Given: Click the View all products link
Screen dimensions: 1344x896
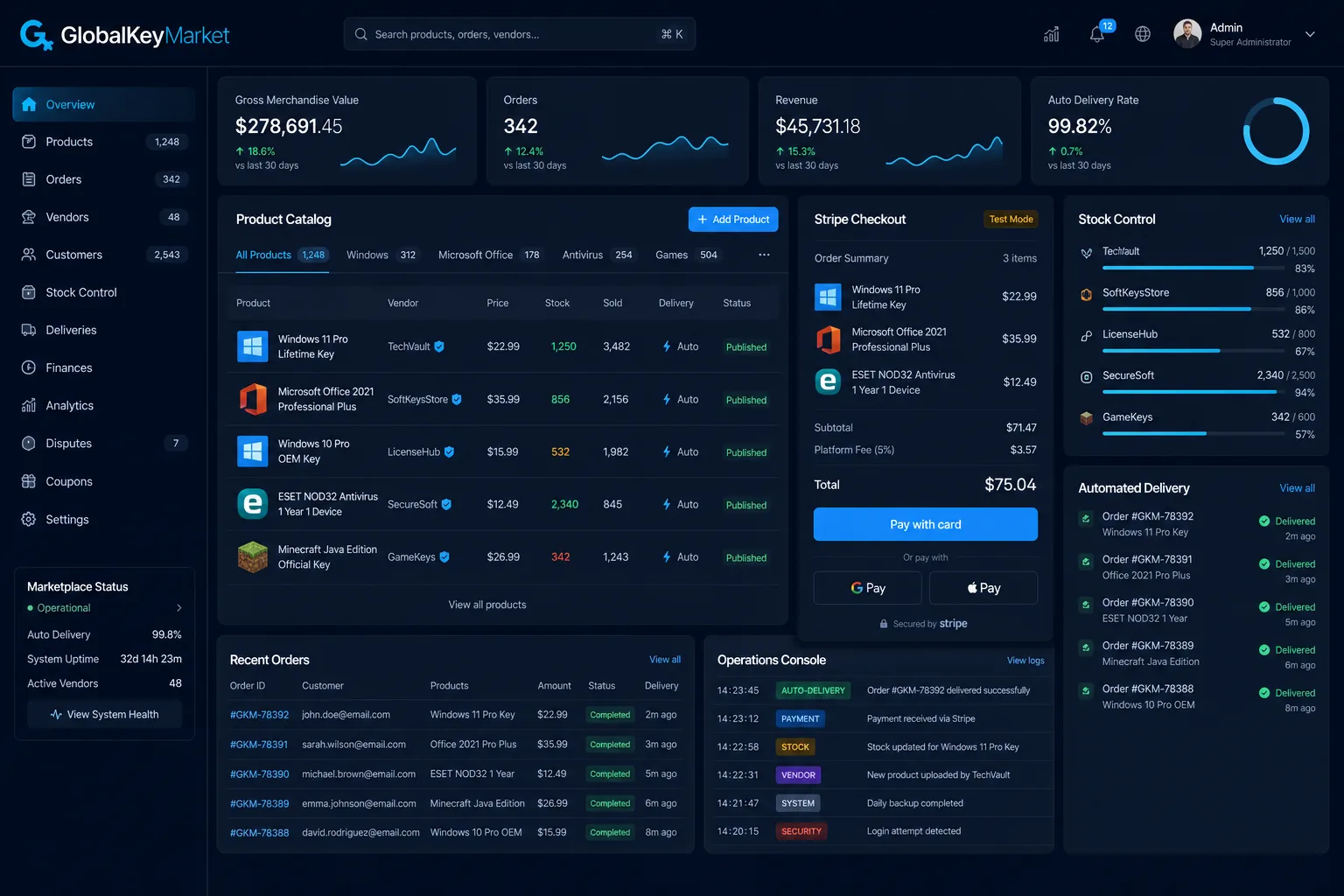Looking at the screenshot, I should pos(487,605).
